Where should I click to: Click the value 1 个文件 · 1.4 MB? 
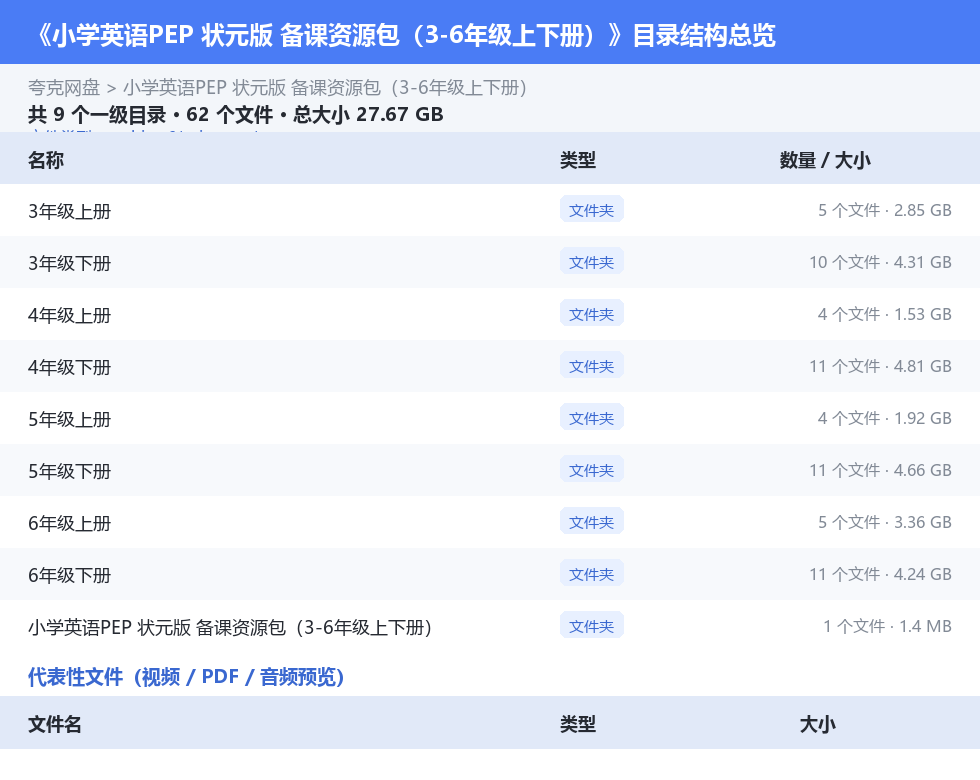887,625
